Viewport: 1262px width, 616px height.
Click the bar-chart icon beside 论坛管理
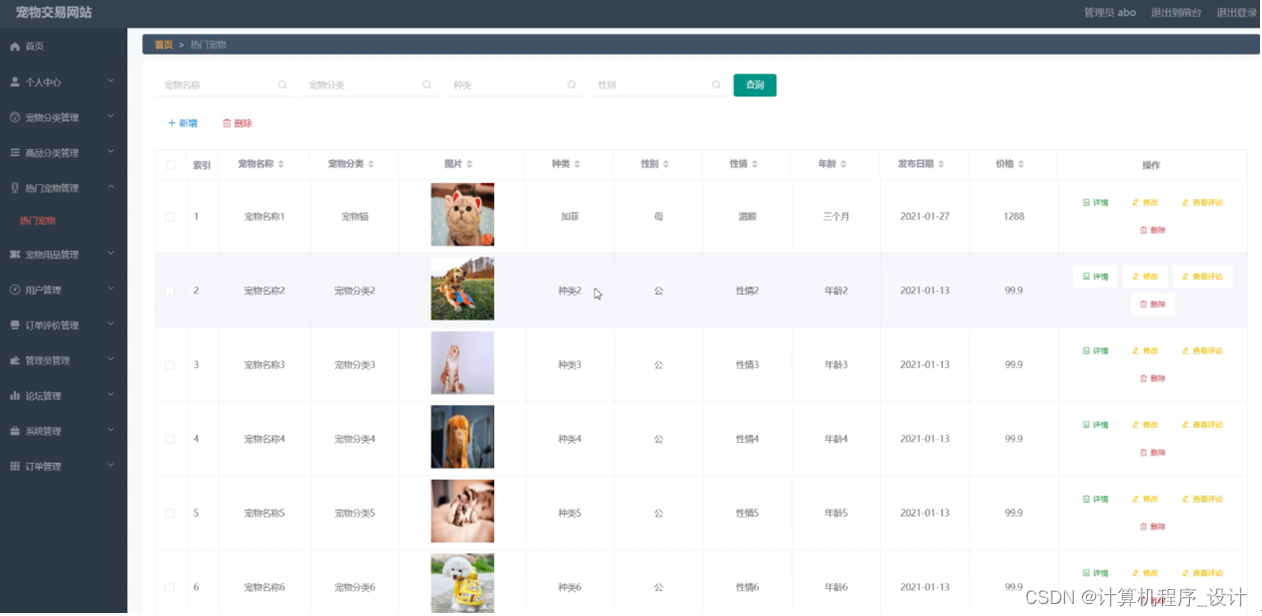(15, 396)
